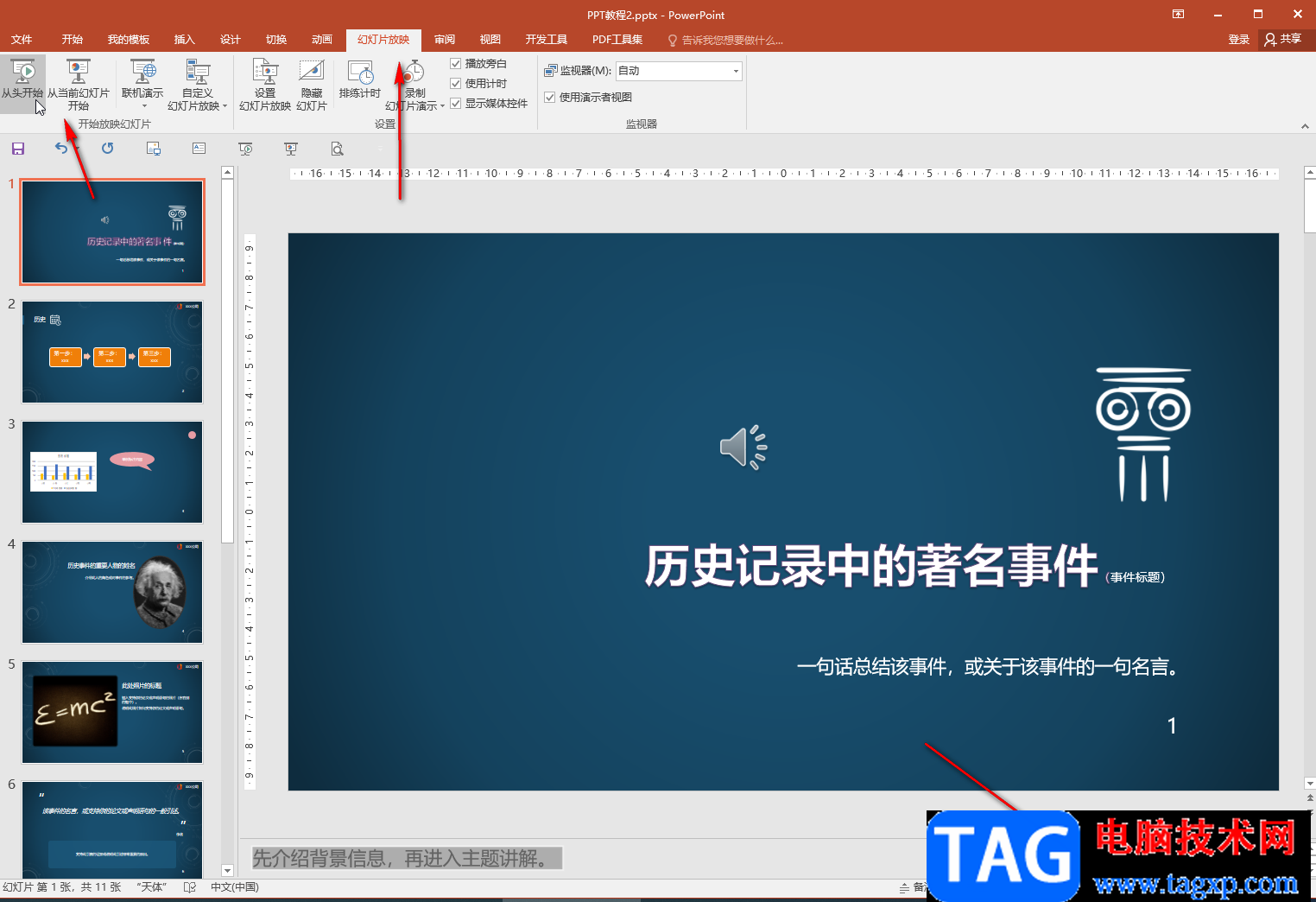Switch to 插入 tab
The width and height of the screenshot is (1316, 902).
(185, 40)
